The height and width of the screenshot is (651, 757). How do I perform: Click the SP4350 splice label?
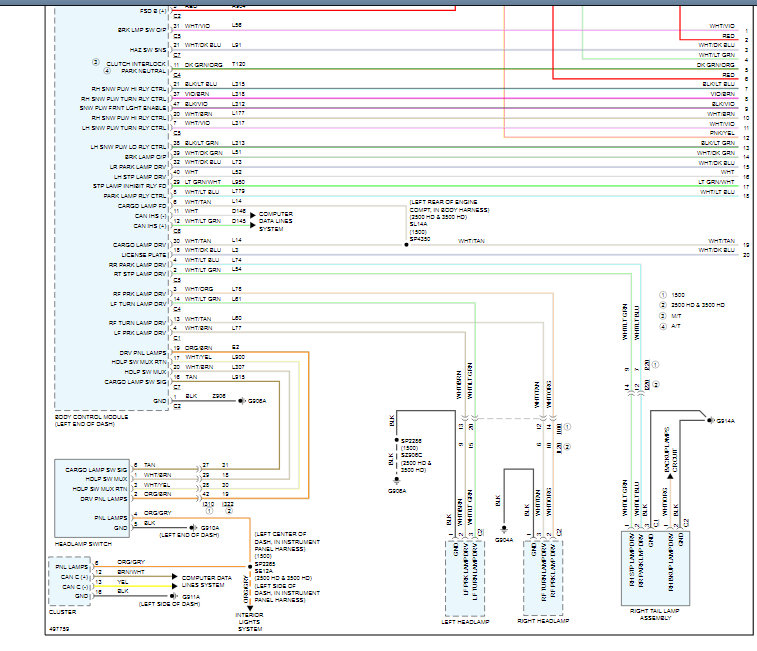(420, 239)
